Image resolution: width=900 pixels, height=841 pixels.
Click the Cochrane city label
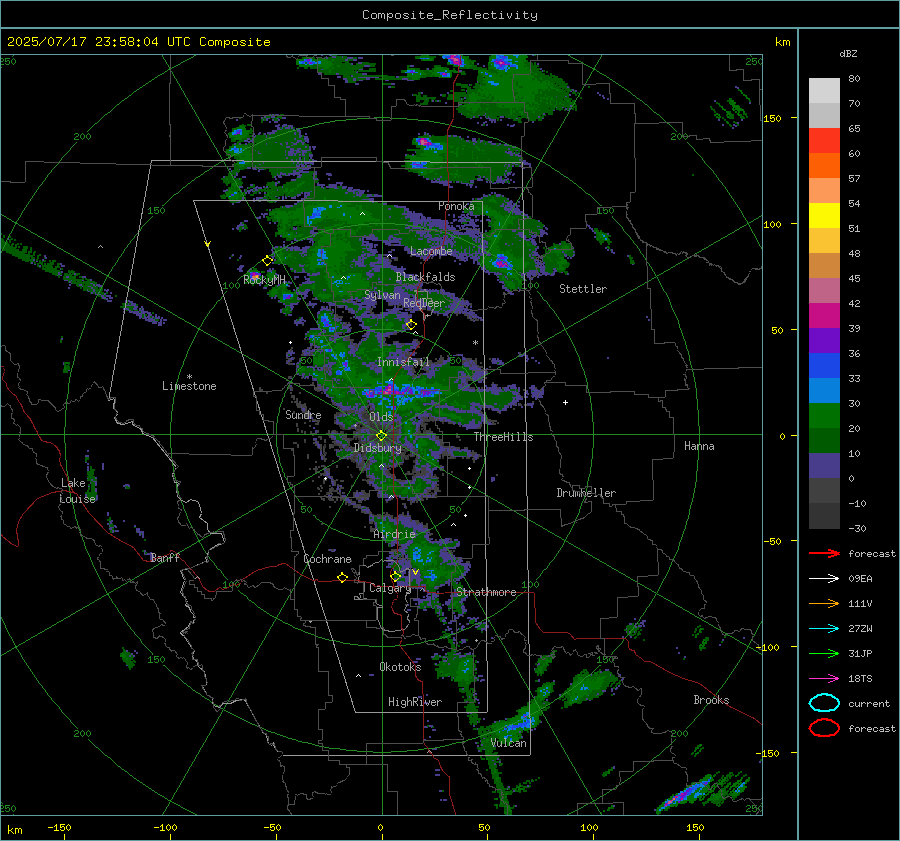327,559
